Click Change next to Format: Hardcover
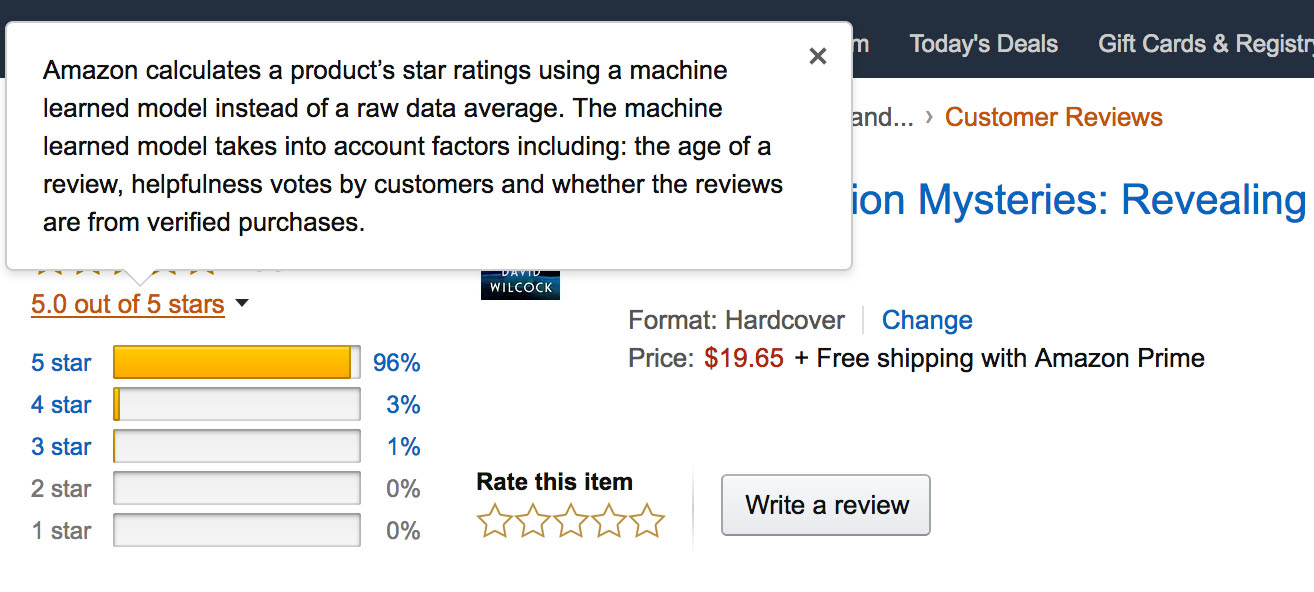Viewport: 1314px width, 592px height. 927,320
